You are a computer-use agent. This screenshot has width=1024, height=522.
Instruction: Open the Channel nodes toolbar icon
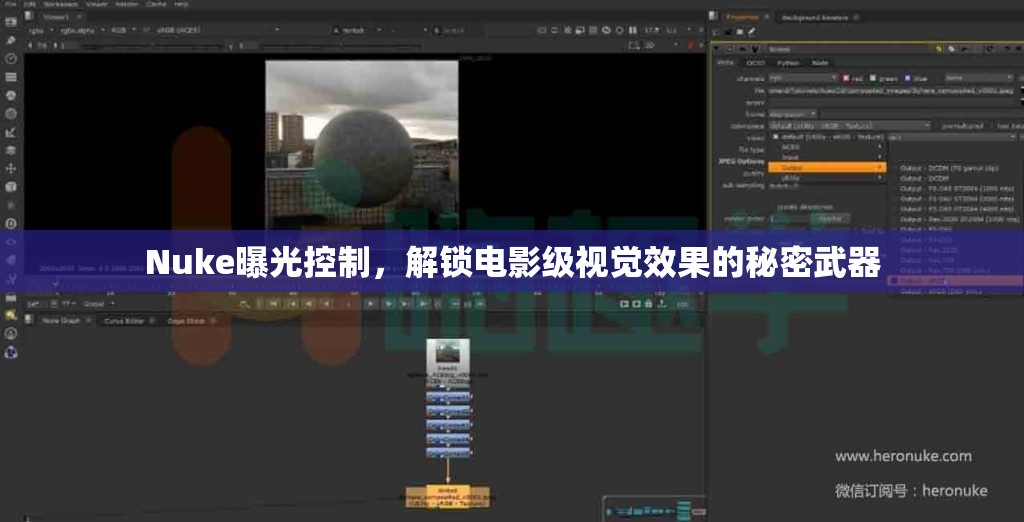pyautogui.click(x=10, y=76)
